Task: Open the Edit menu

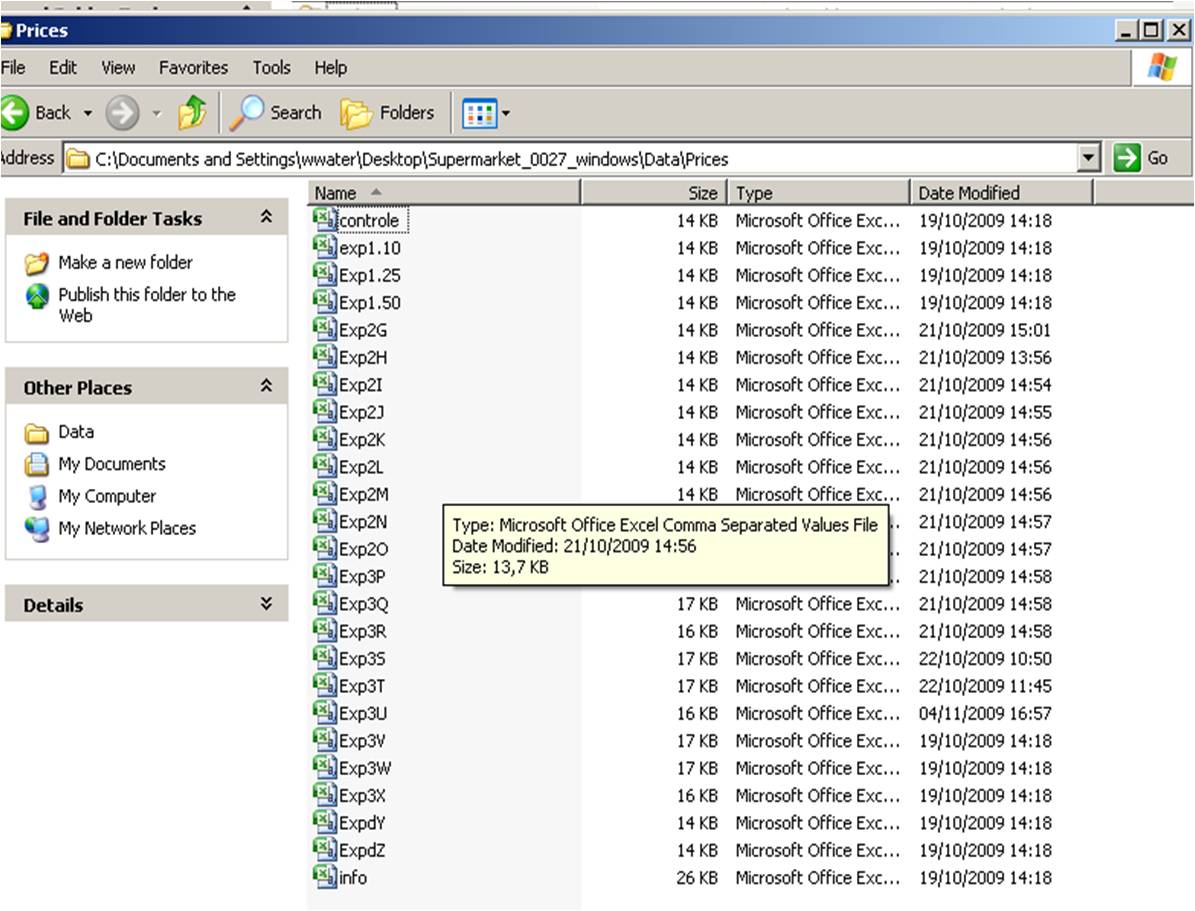Action: tap(62, 68)
